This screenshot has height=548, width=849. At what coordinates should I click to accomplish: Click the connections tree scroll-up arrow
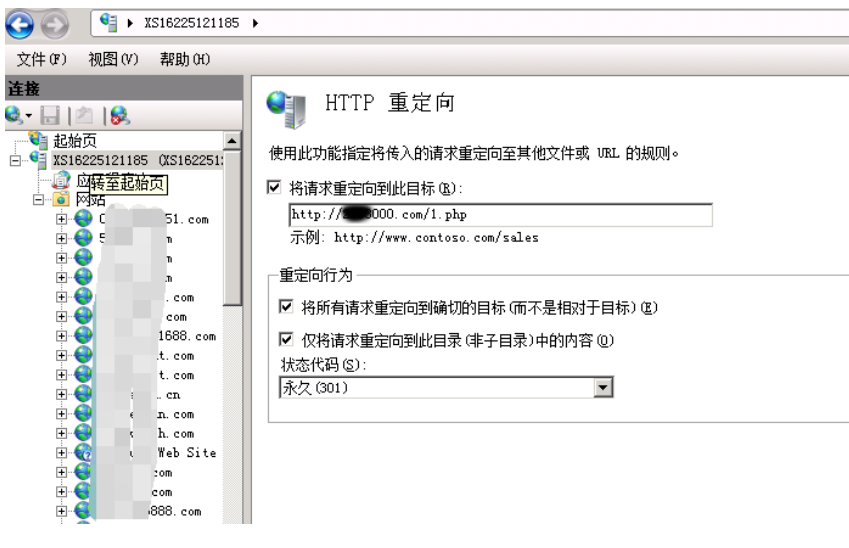[x=233, y=142]
